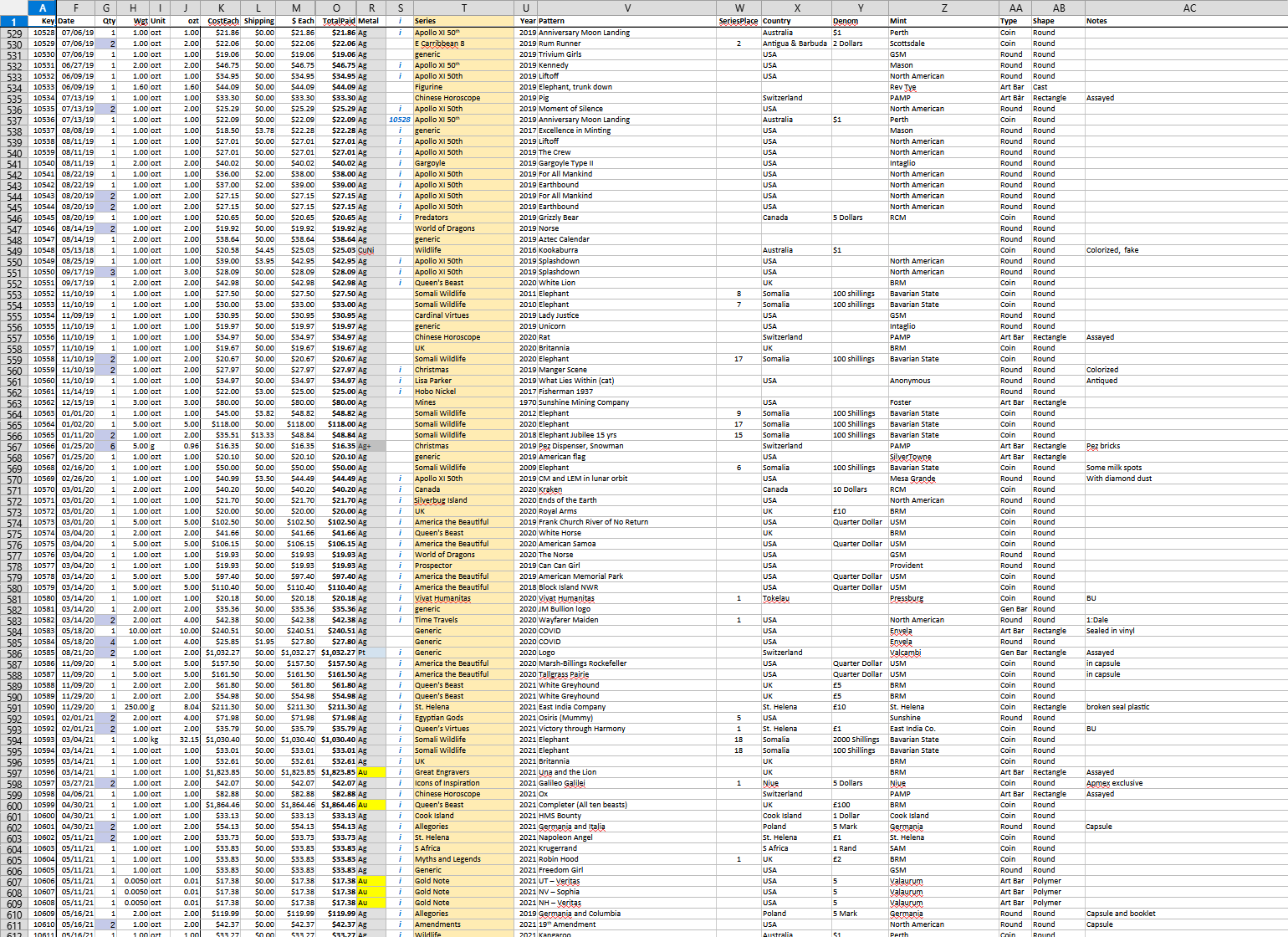Screen dimensions: 1288x937
Task: Click the 'Cardinal Virtues' series cell
Action: click(x=463, y=315)
